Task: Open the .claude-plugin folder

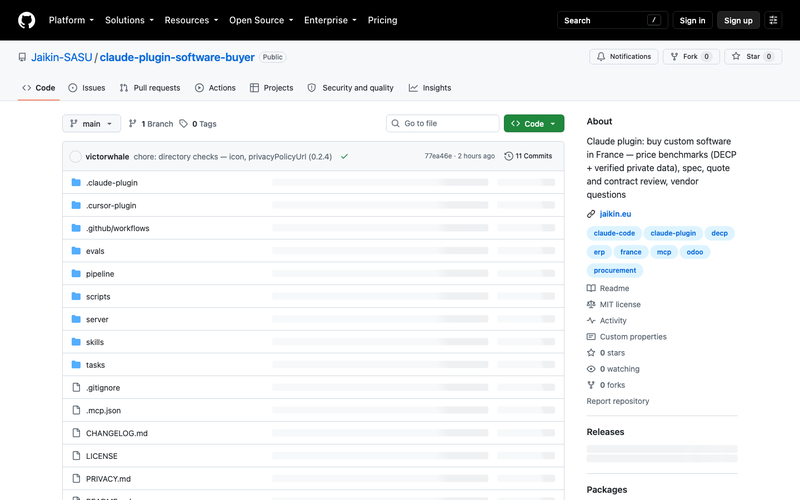Action: click(112, 183)
